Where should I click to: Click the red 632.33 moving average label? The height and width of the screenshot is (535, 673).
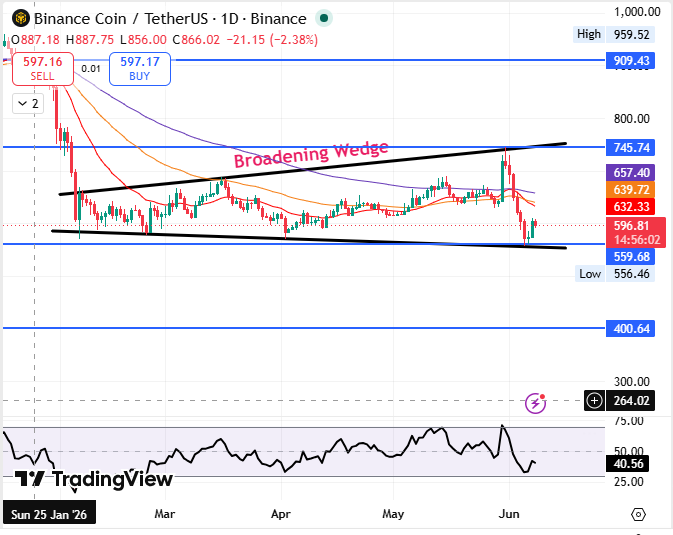631,207
